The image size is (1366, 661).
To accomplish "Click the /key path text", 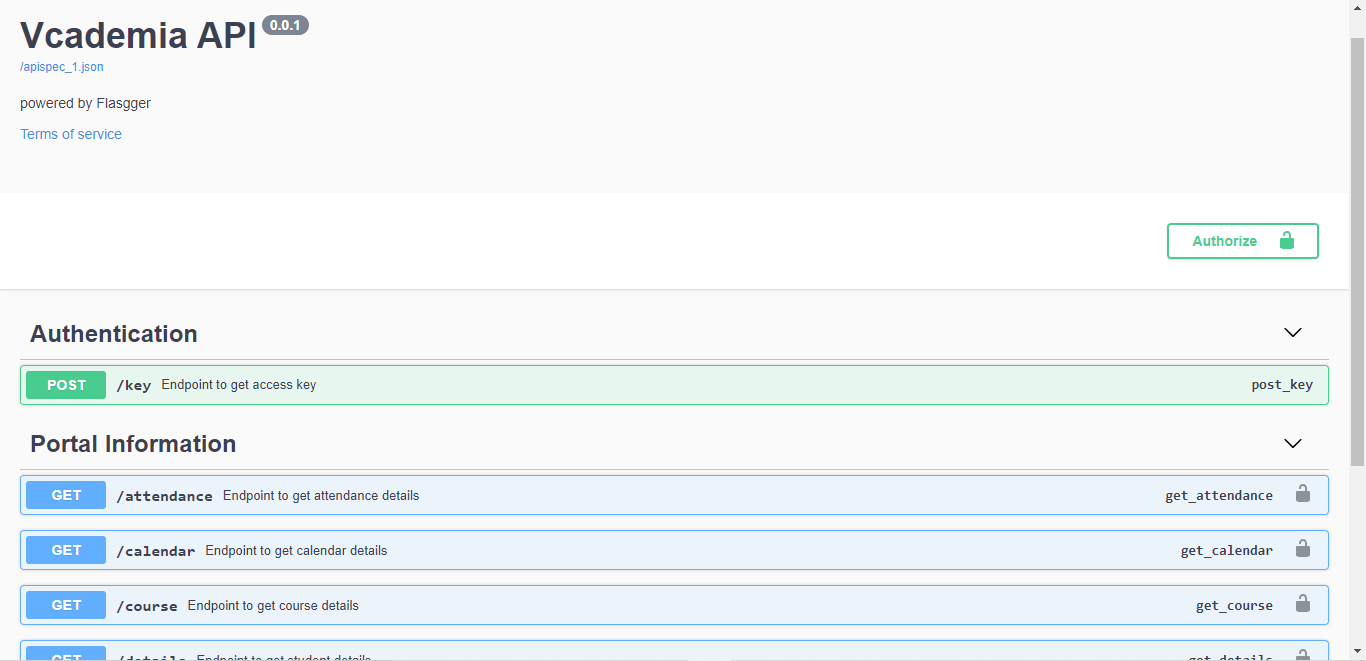I will click(x=134, y=385).
